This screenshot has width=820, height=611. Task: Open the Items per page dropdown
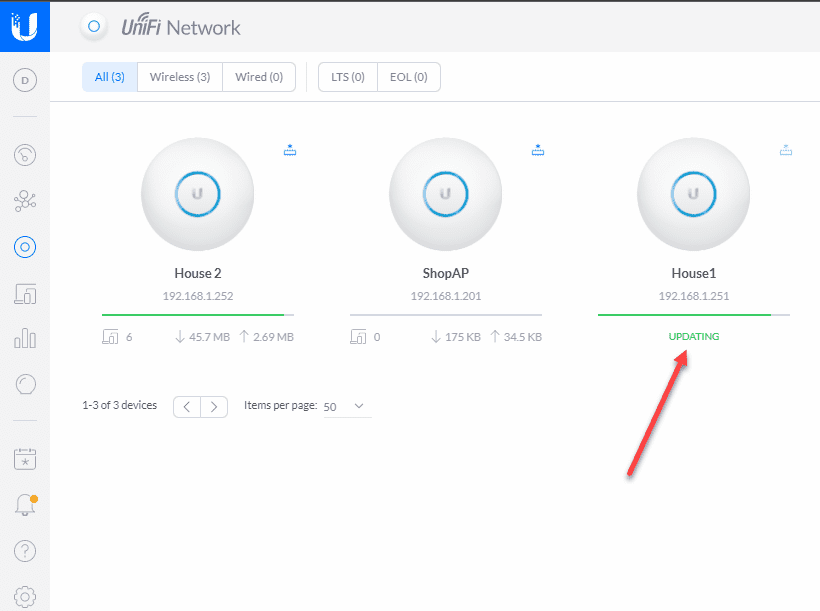point(346,406)
